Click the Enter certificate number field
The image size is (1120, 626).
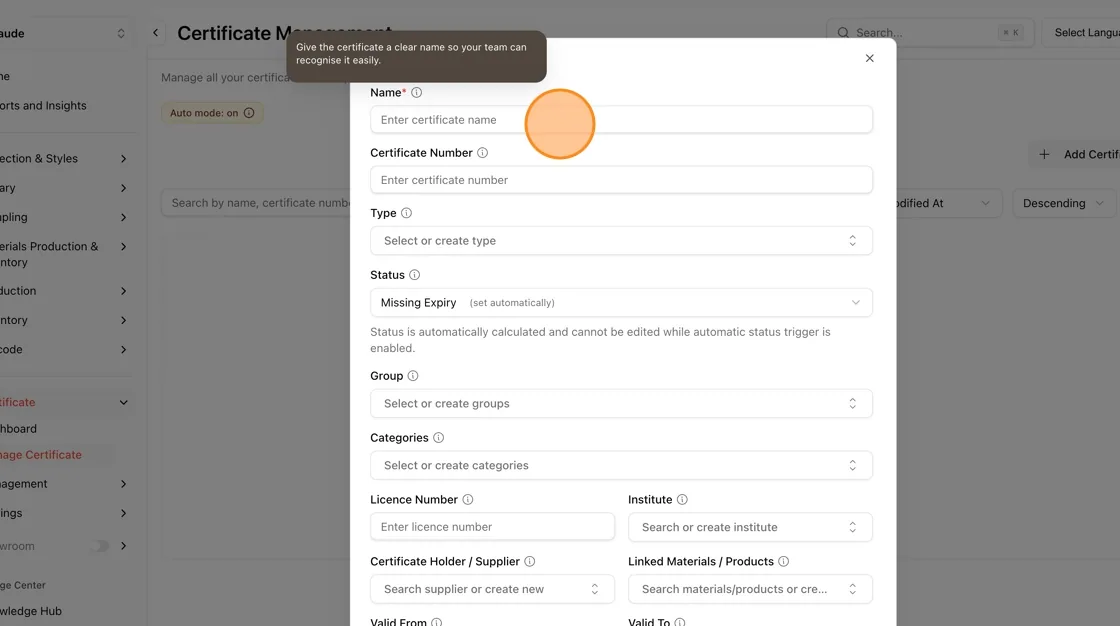coord(621,180)
